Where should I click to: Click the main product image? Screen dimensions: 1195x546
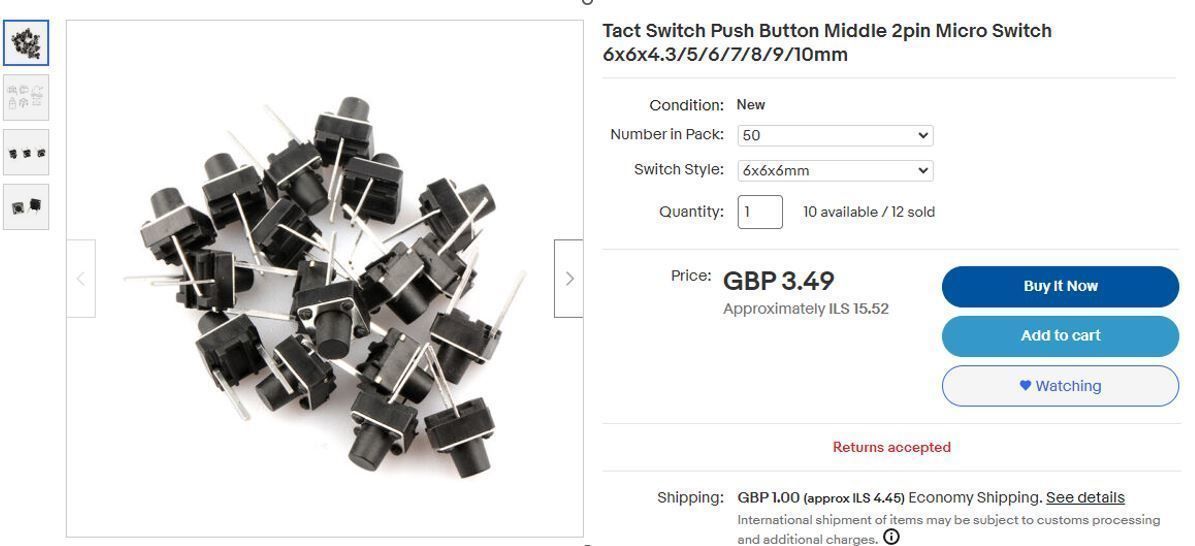tap(324, 278)
